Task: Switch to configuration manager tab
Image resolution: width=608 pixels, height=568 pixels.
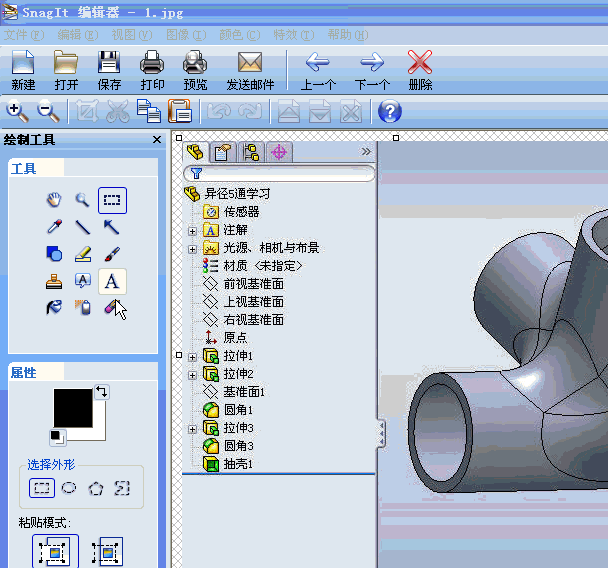Action: (251, 152)
